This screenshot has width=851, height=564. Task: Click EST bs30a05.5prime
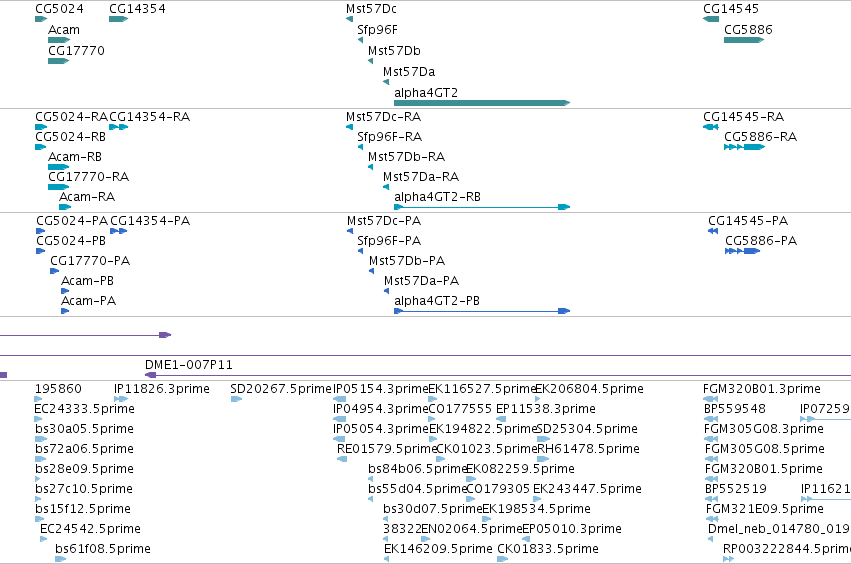click(84, 429)
